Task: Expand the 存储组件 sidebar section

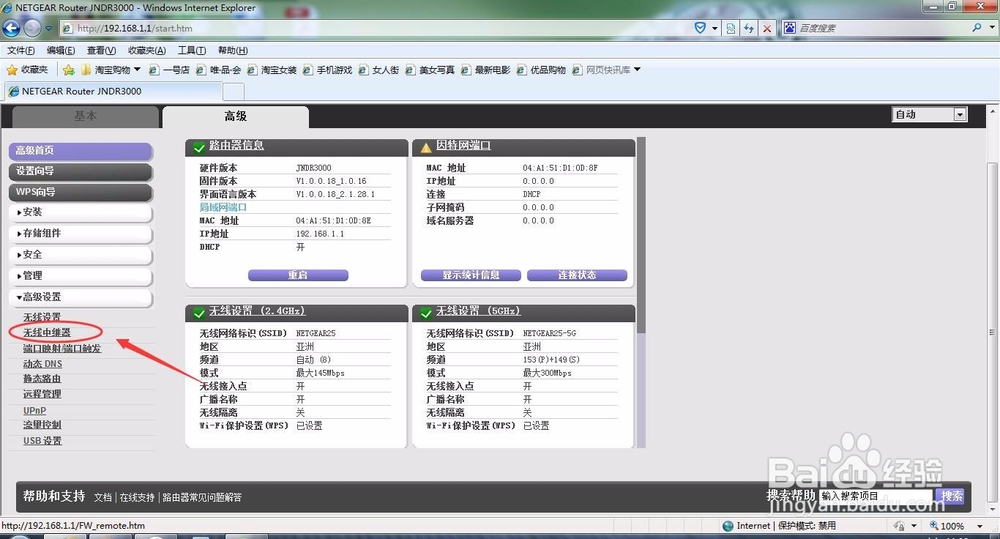Action: click(x=80, y=233)
